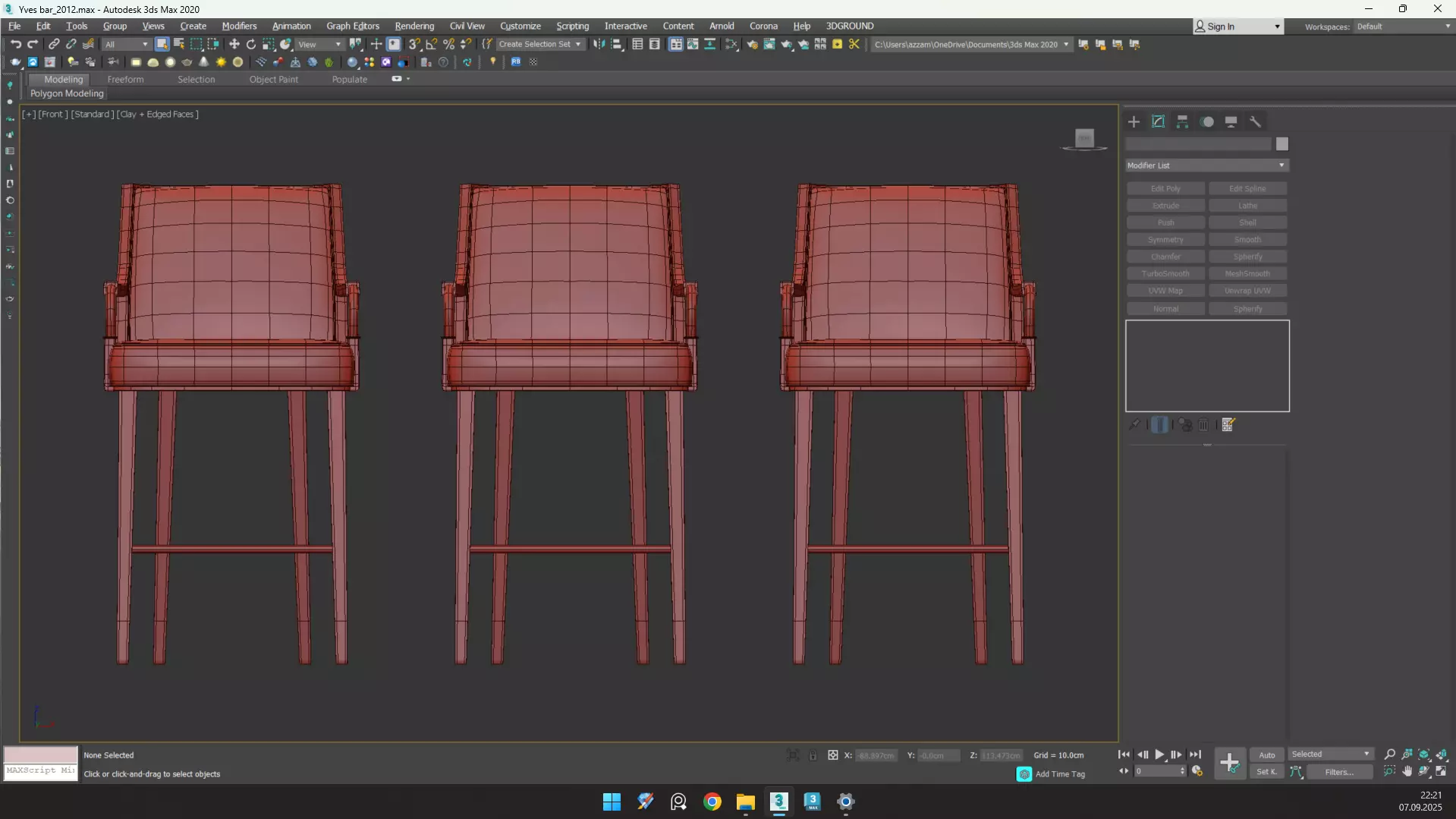This screenshot has height=819, width=1456.
Task: Open the key Filters... button
Action: [1338, 772]
